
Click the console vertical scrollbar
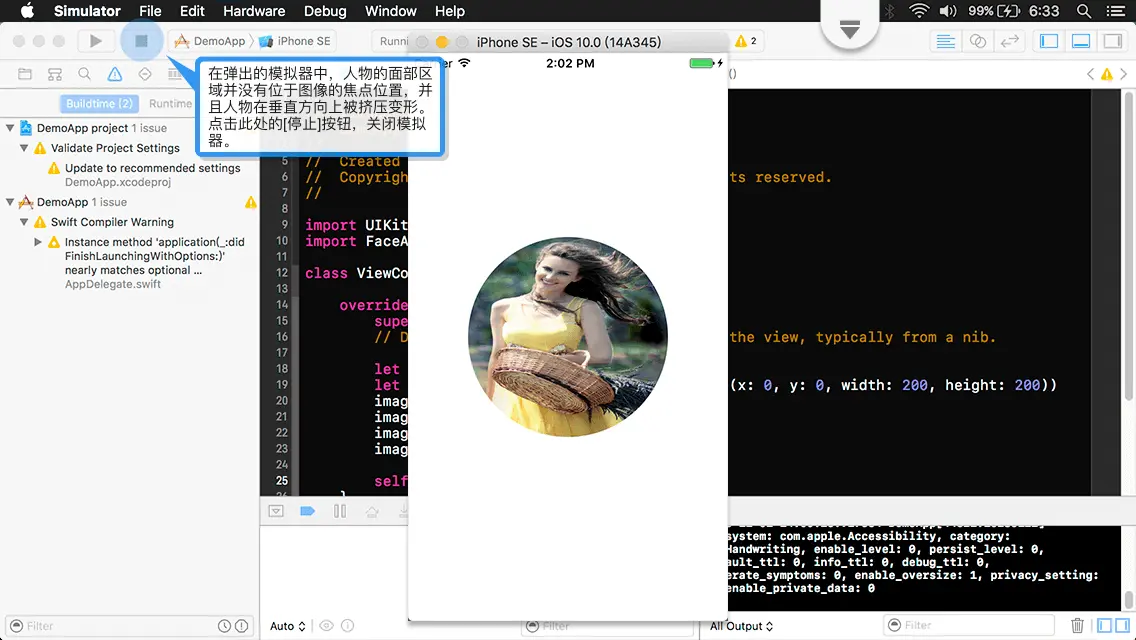tap(1128, 600)
